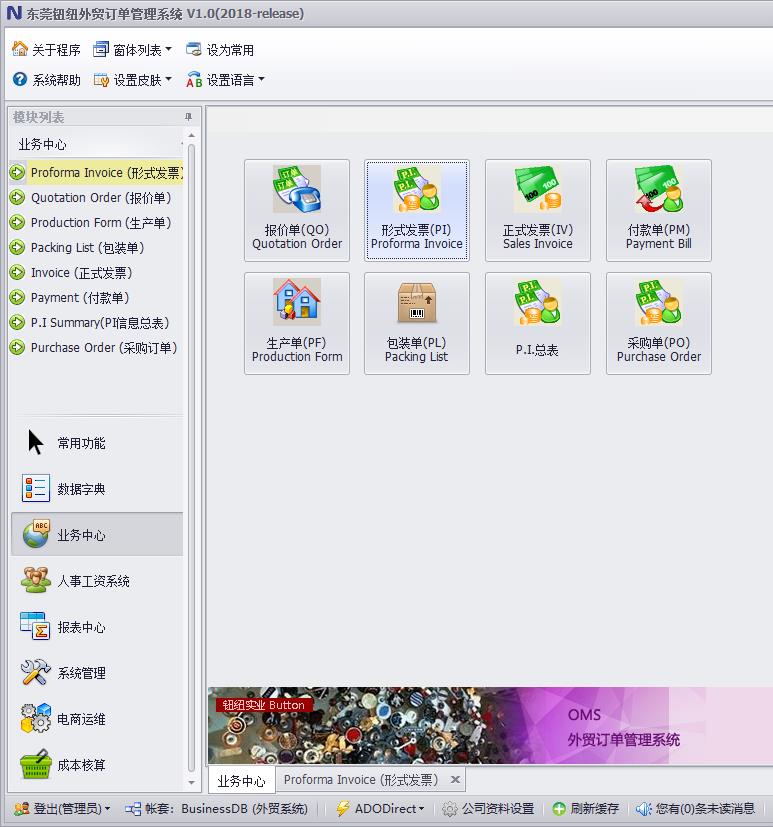Image resolution: width=773 pixels, height=827 pixels.
Task: Open the Sales Invoice (IV) tile
Action: (x=538, y=210)
